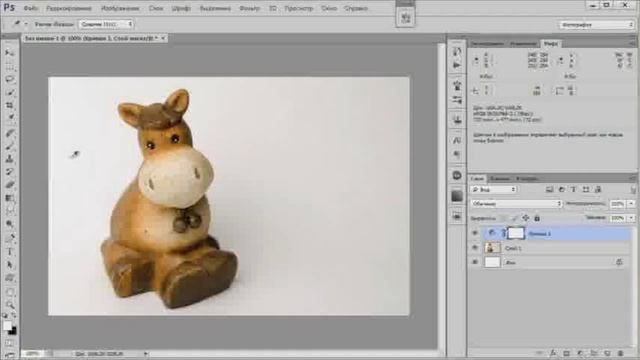Click Delete layer trash icon
This screenshot has width=640, height=360.
click(x=621, y=353)
